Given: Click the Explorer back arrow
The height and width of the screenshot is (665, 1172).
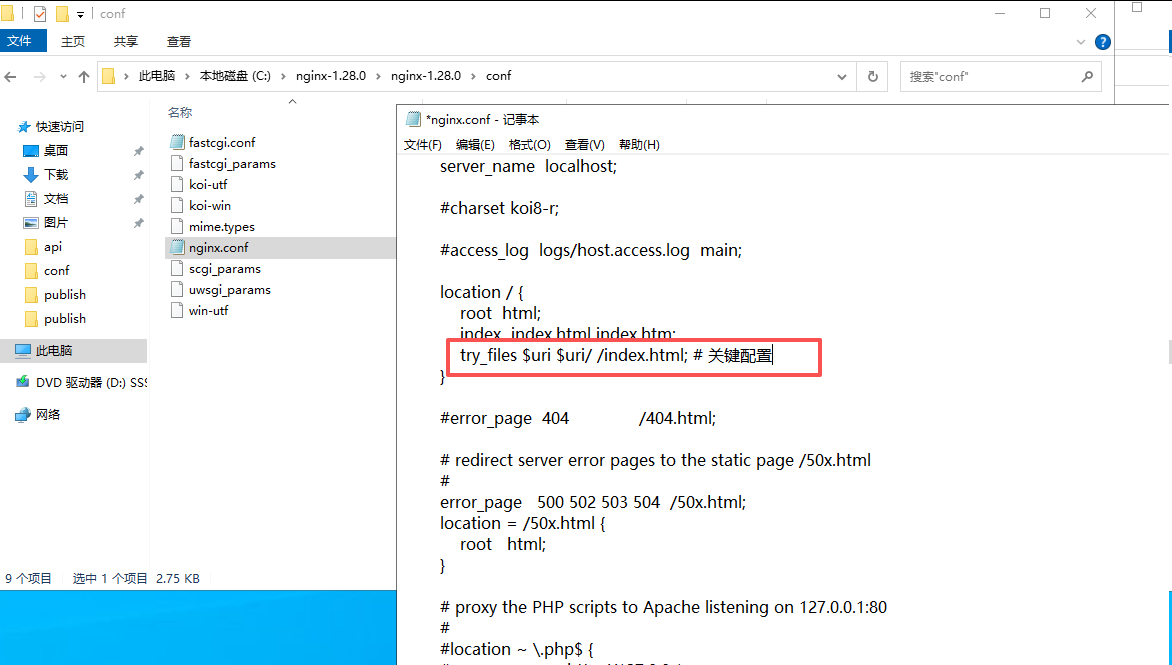Looking at the screenshot, I should pos(10,76).
